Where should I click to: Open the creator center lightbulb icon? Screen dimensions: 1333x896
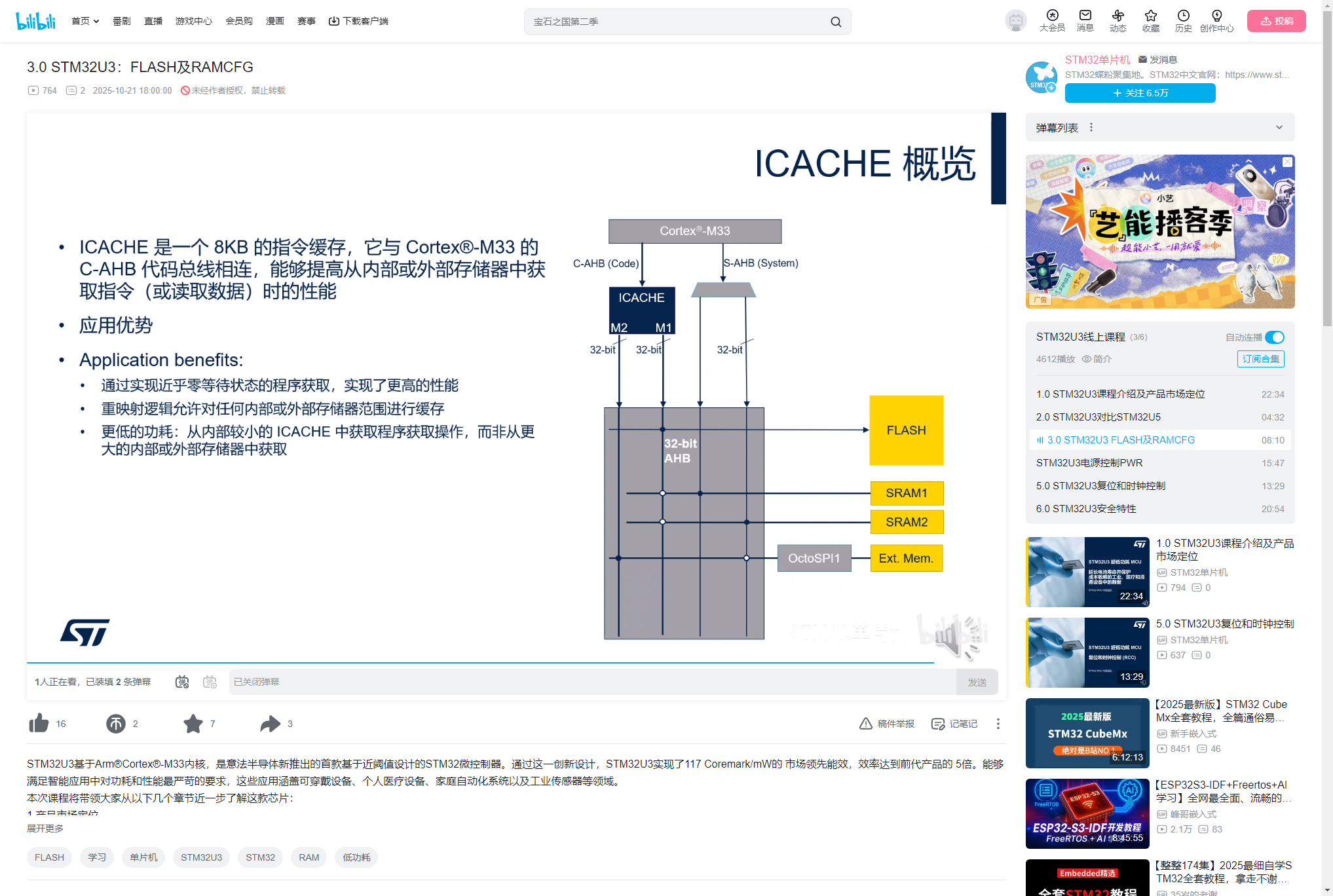click(x=1216, y=16)
